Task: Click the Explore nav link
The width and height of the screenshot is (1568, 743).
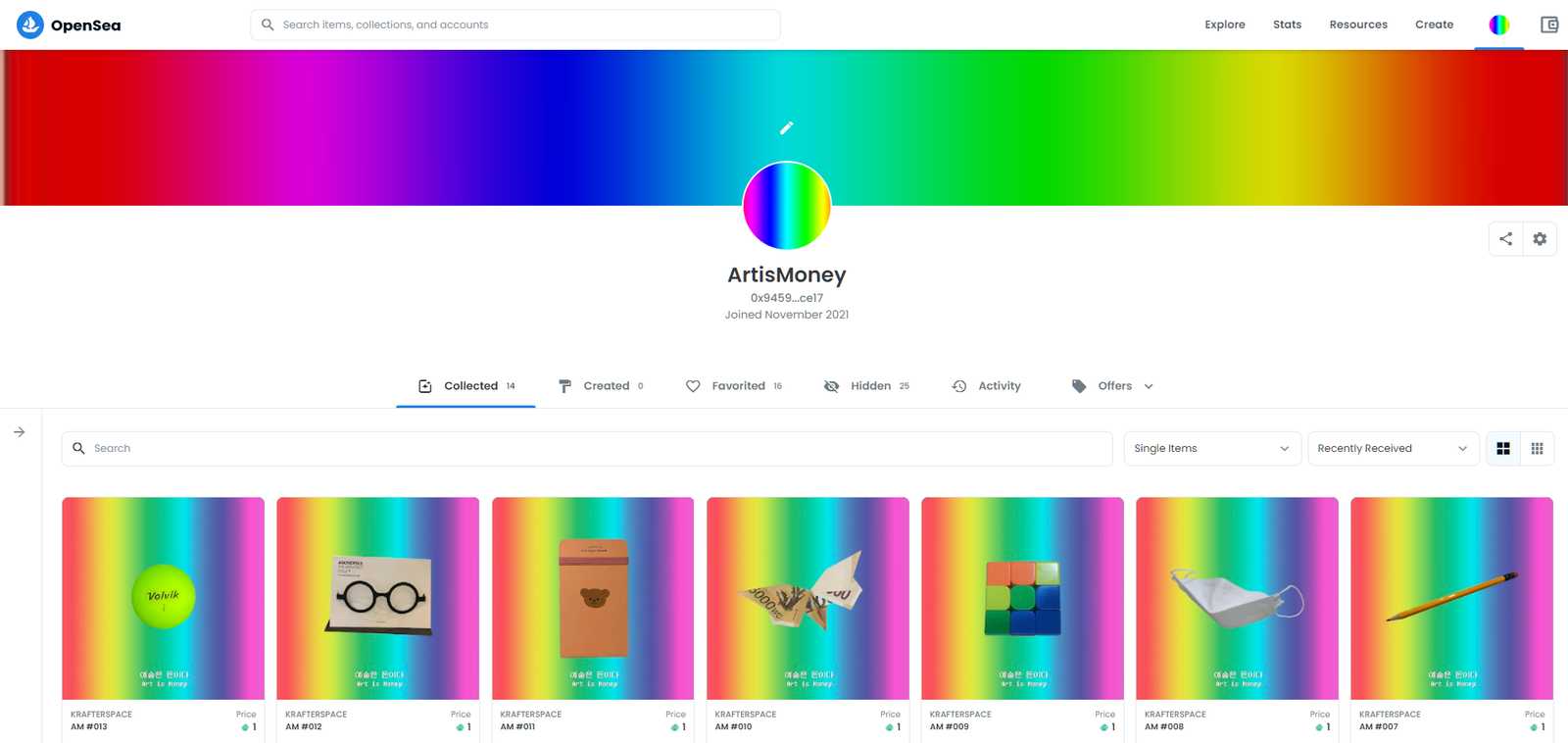Action: 1225,25
